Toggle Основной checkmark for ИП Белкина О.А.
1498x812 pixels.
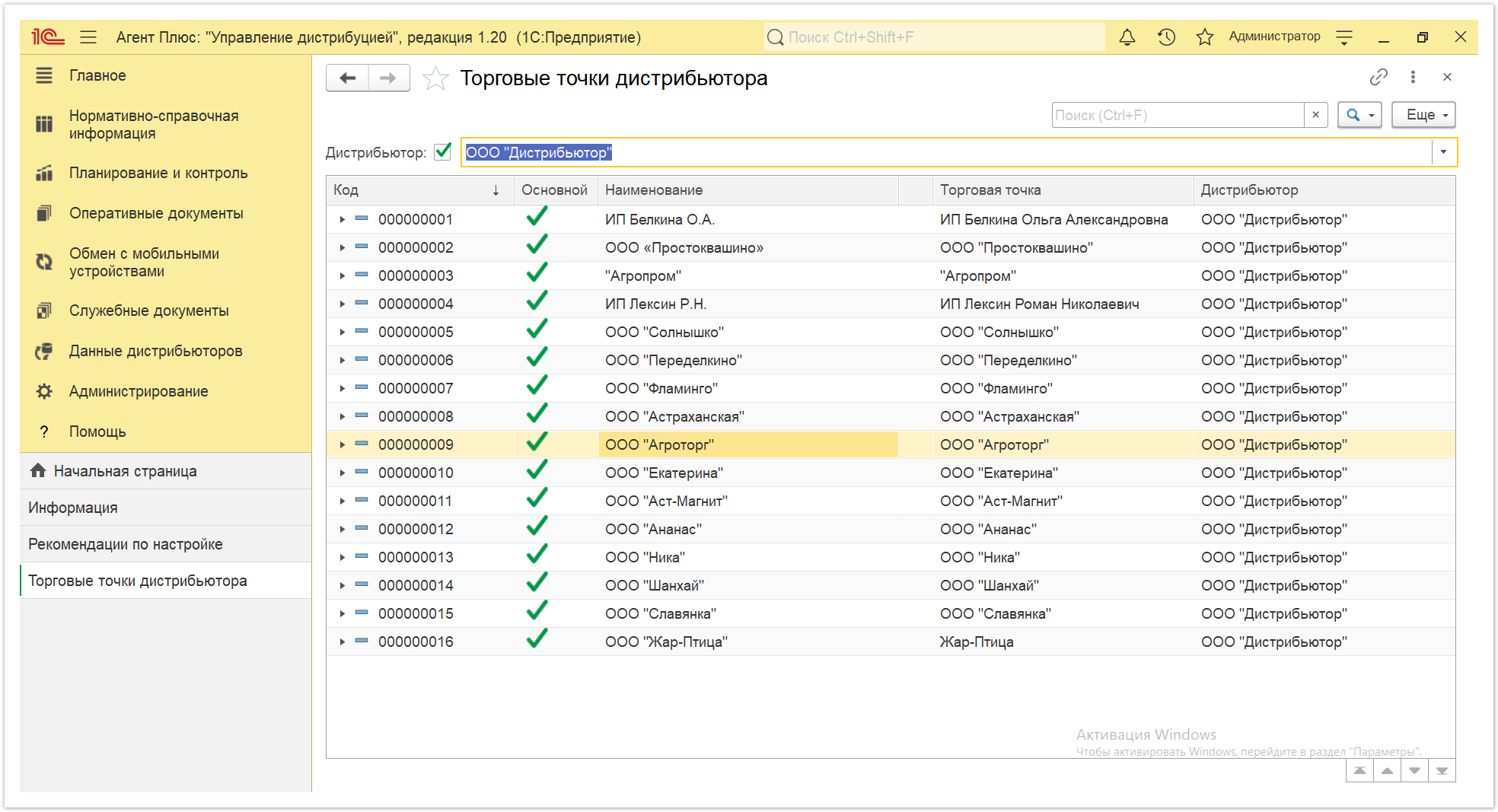[537, 218]
